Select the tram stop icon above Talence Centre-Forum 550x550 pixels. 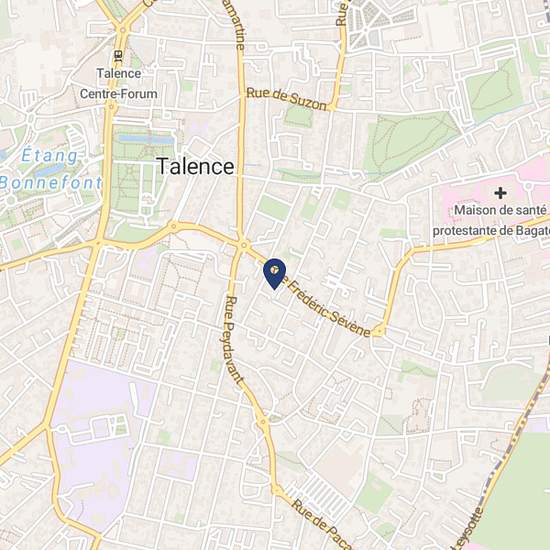tap(118, 55)
